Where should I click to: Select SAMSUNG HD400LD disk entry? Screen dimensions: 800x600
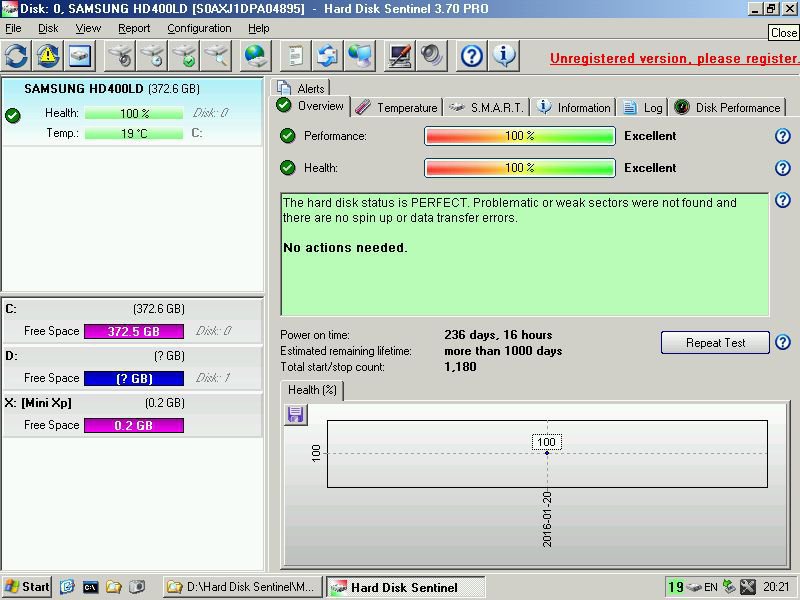(x=133, y=112)
